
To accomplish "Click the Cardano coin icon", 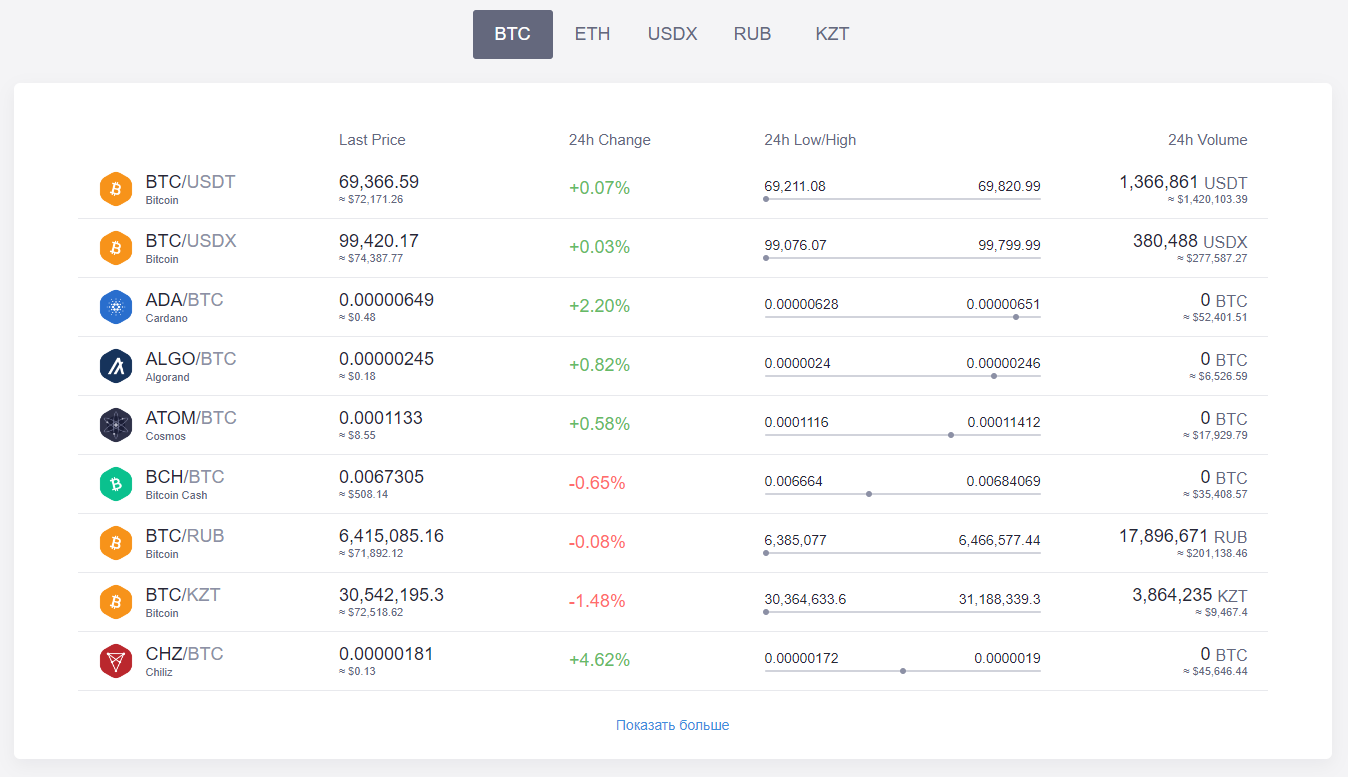I will coord(116,307).
